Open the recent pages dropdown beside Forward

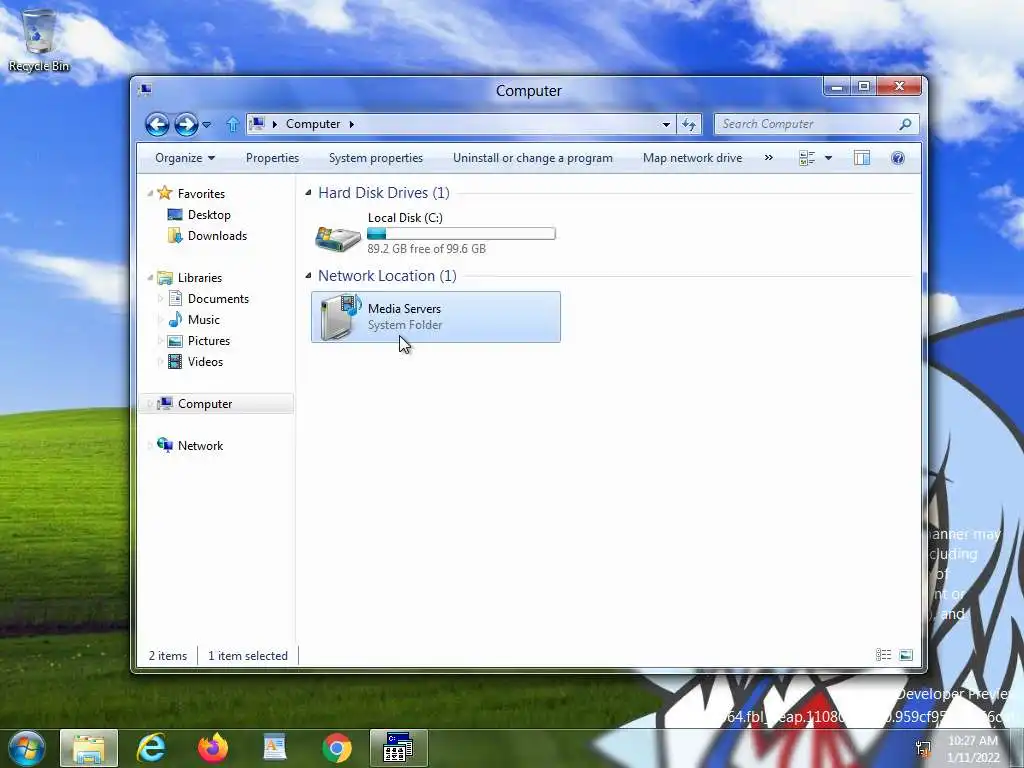pos(206,124)
